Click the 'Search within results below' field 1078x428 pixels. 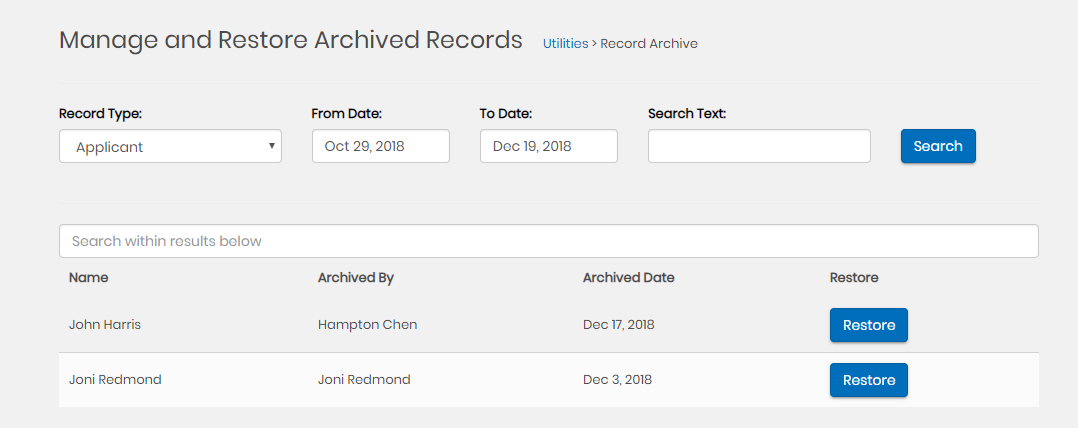click(548, 241)
